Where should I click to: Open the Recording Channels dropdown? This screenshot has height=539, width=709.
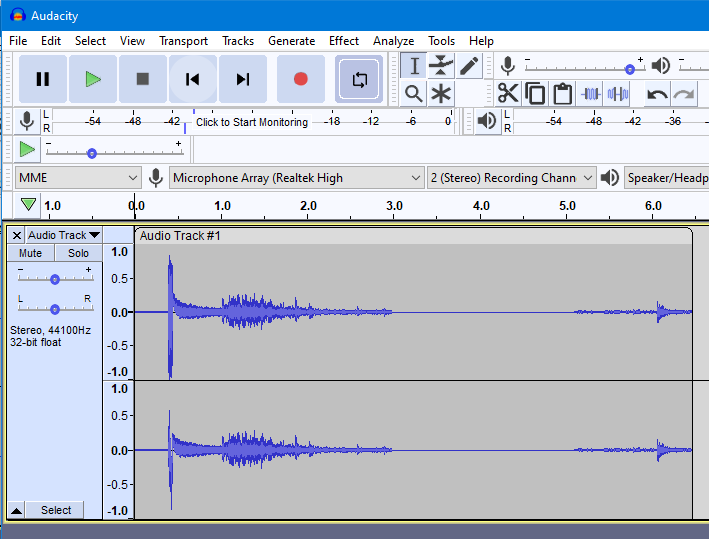coord(511,178)
